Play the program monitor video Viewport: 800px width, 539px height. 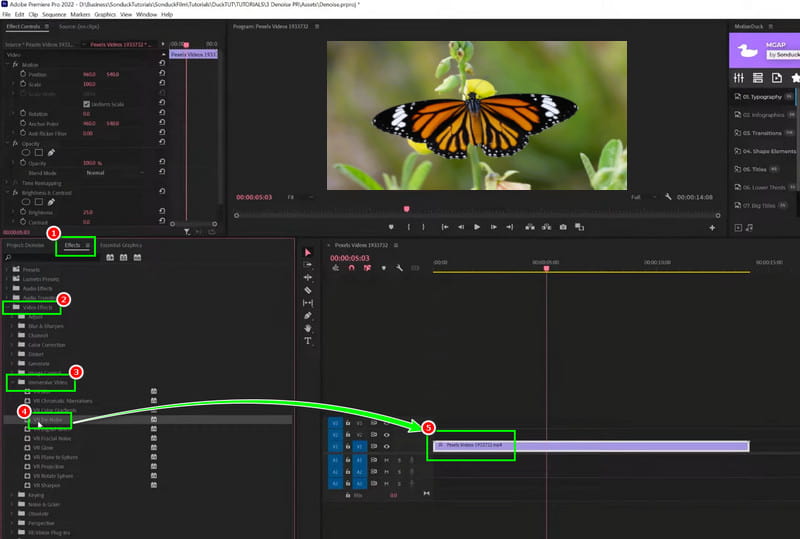[477, 227]
